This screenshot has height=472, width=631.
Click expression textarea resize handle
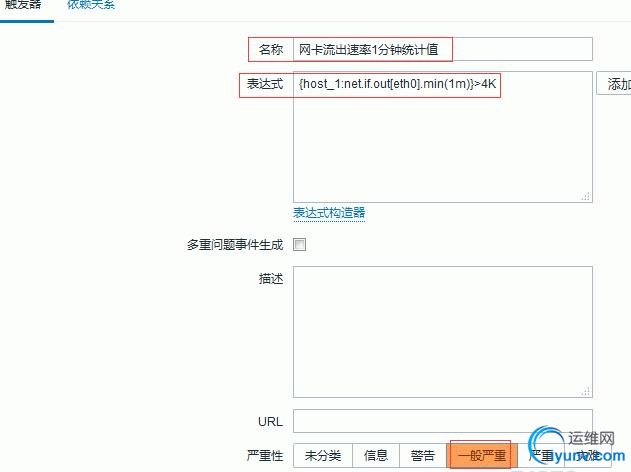586,196
